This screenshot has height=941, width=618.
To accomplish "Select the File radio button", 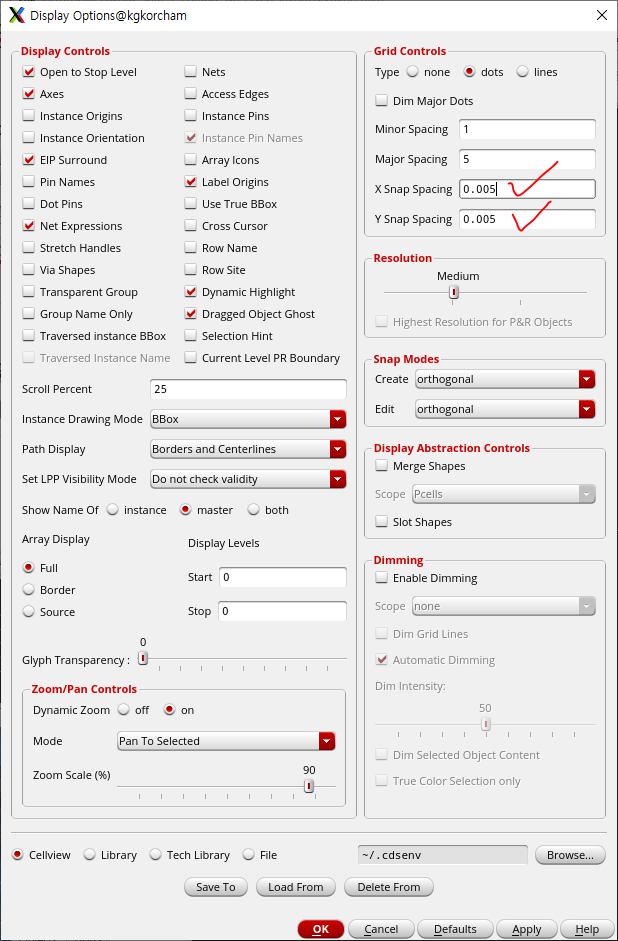I will pyautogui.click(x=248, y=855).
